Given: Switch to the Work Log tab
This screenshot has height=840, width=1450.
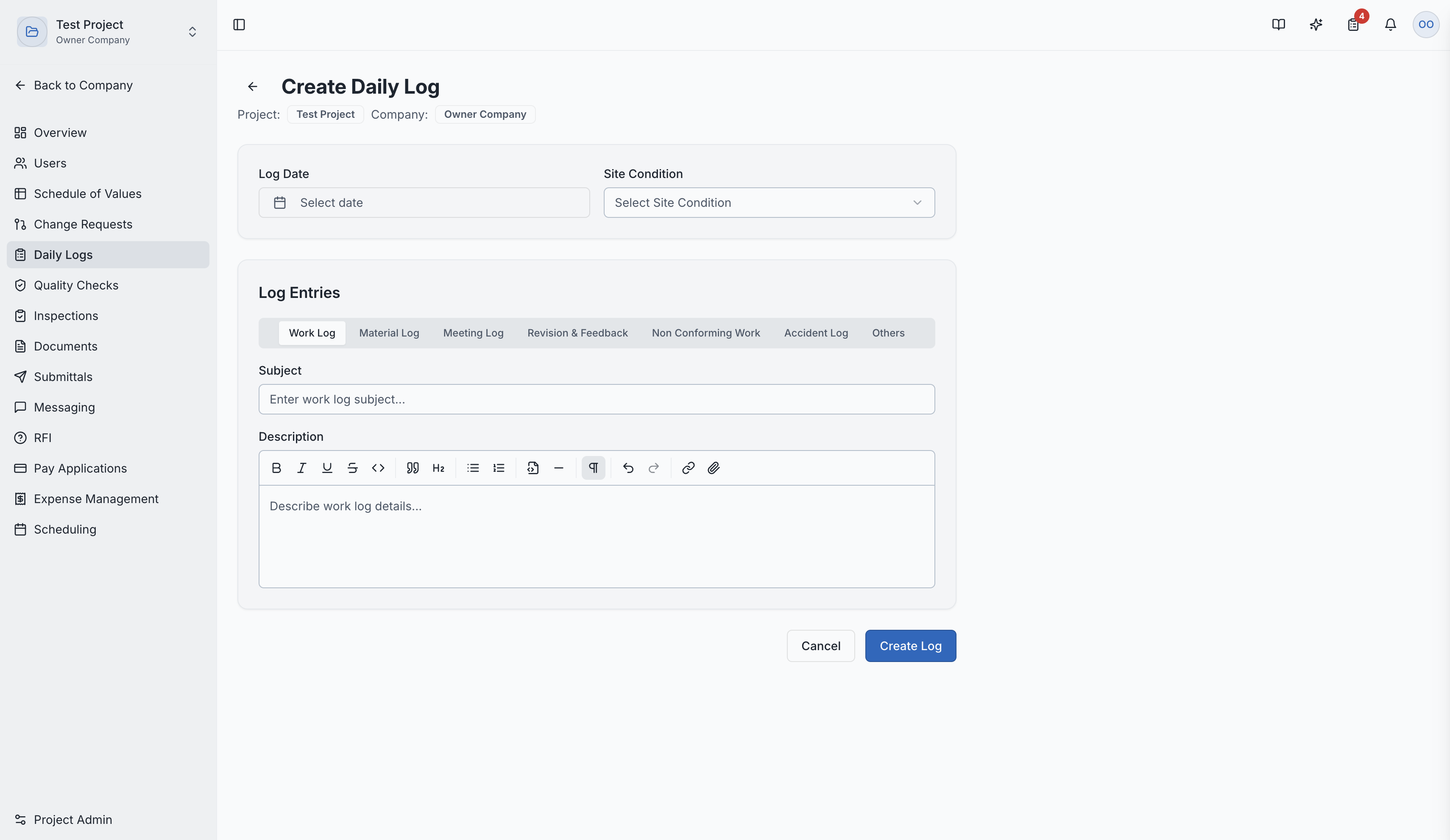Looking at the screenshot, I should coord(312,333).
